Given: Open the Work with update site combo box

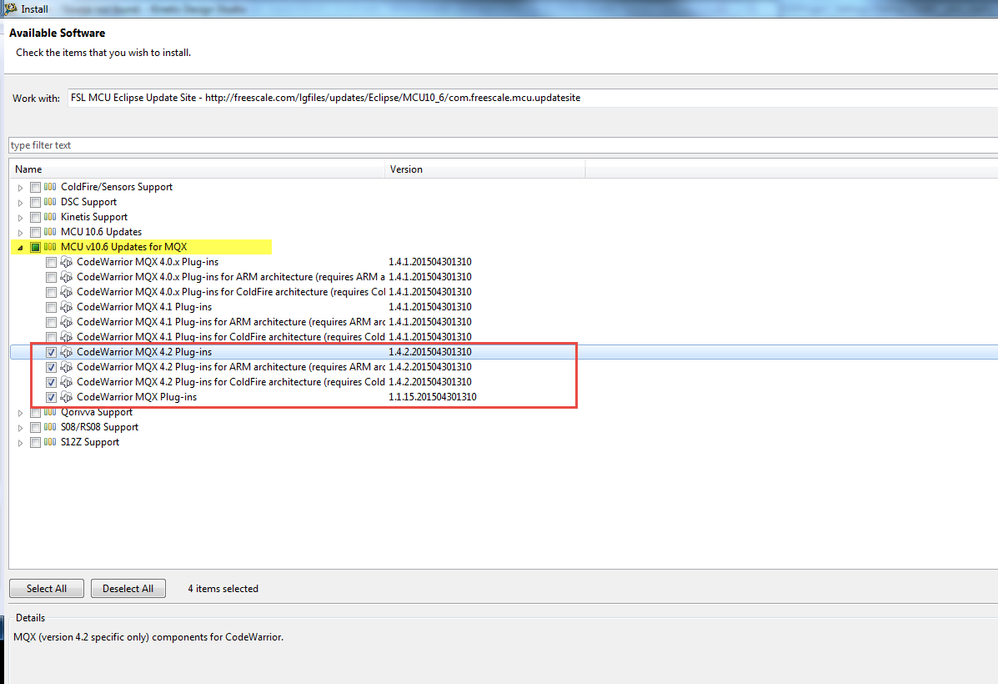Looking at the screenshot, I should tap(532, 98).
